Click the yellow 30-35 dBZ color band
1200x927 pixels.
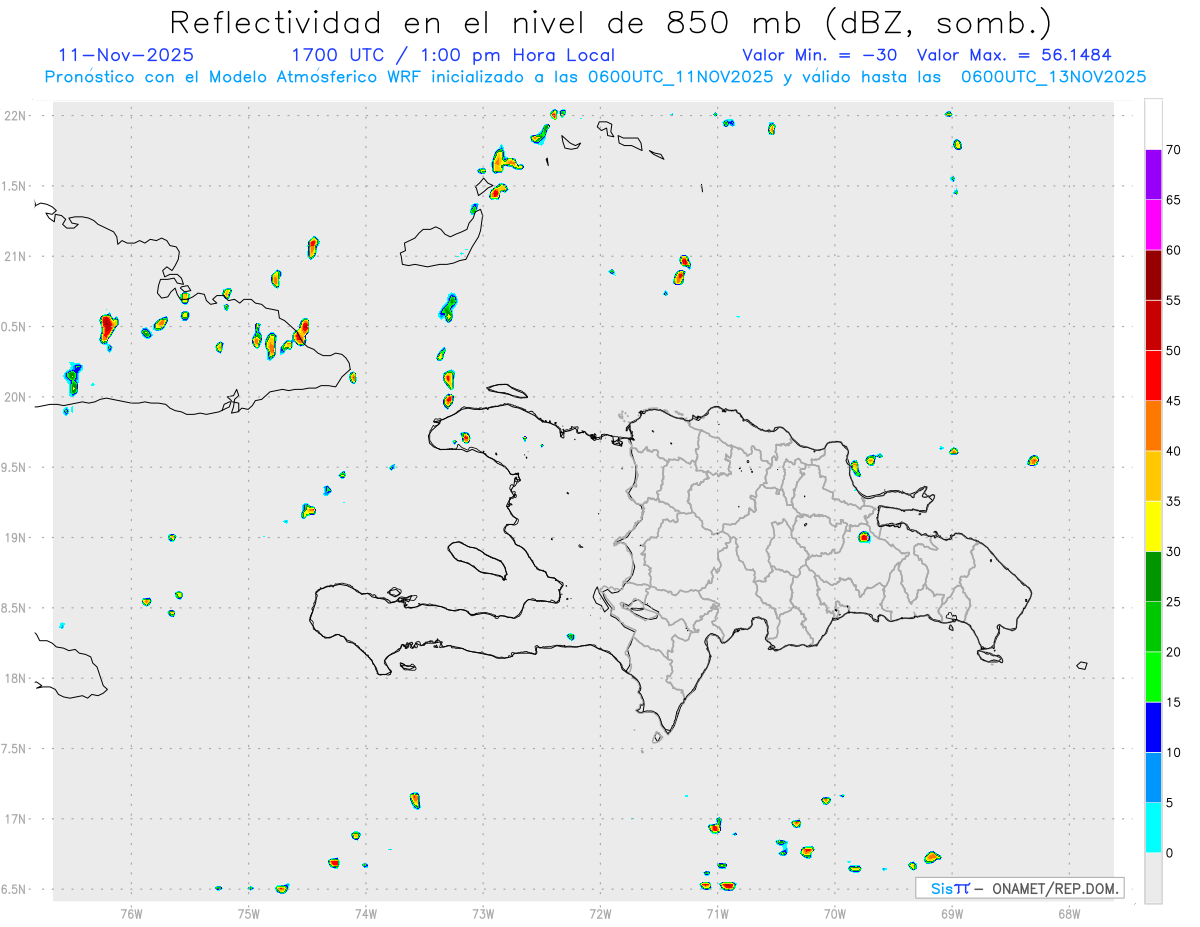(1153, 526)
